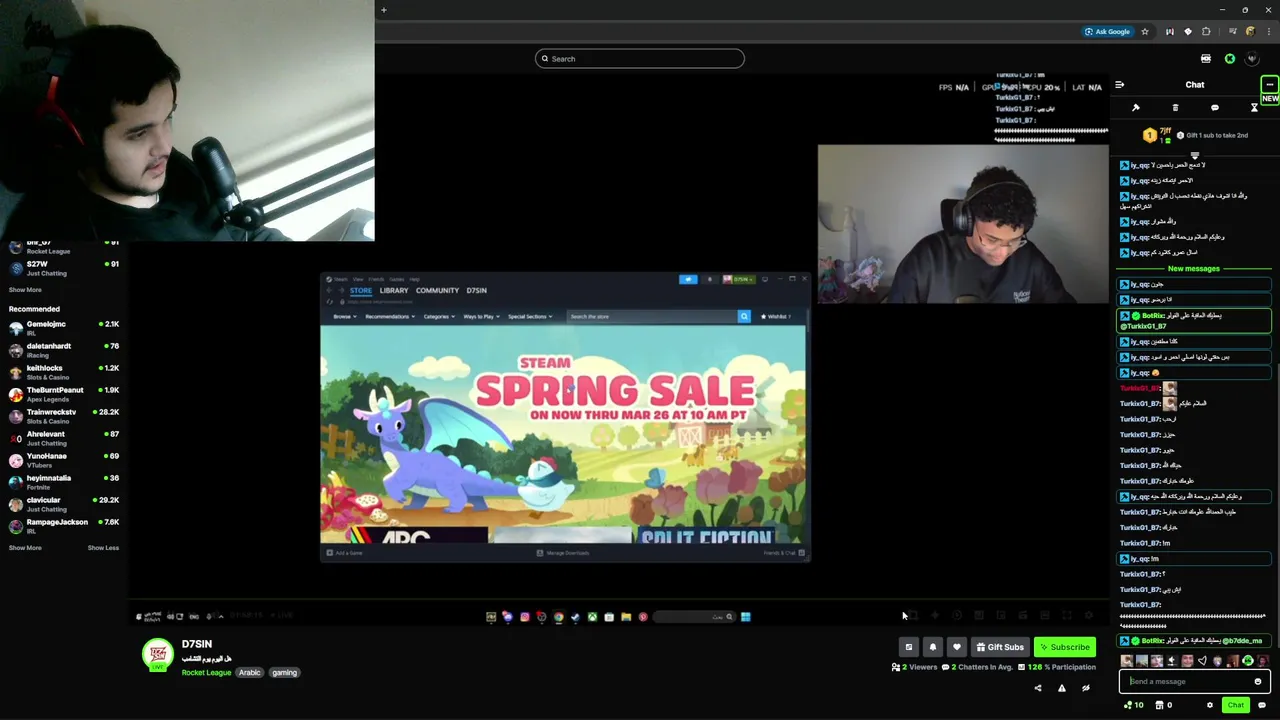Click the New messages divider in chat

1194,269
